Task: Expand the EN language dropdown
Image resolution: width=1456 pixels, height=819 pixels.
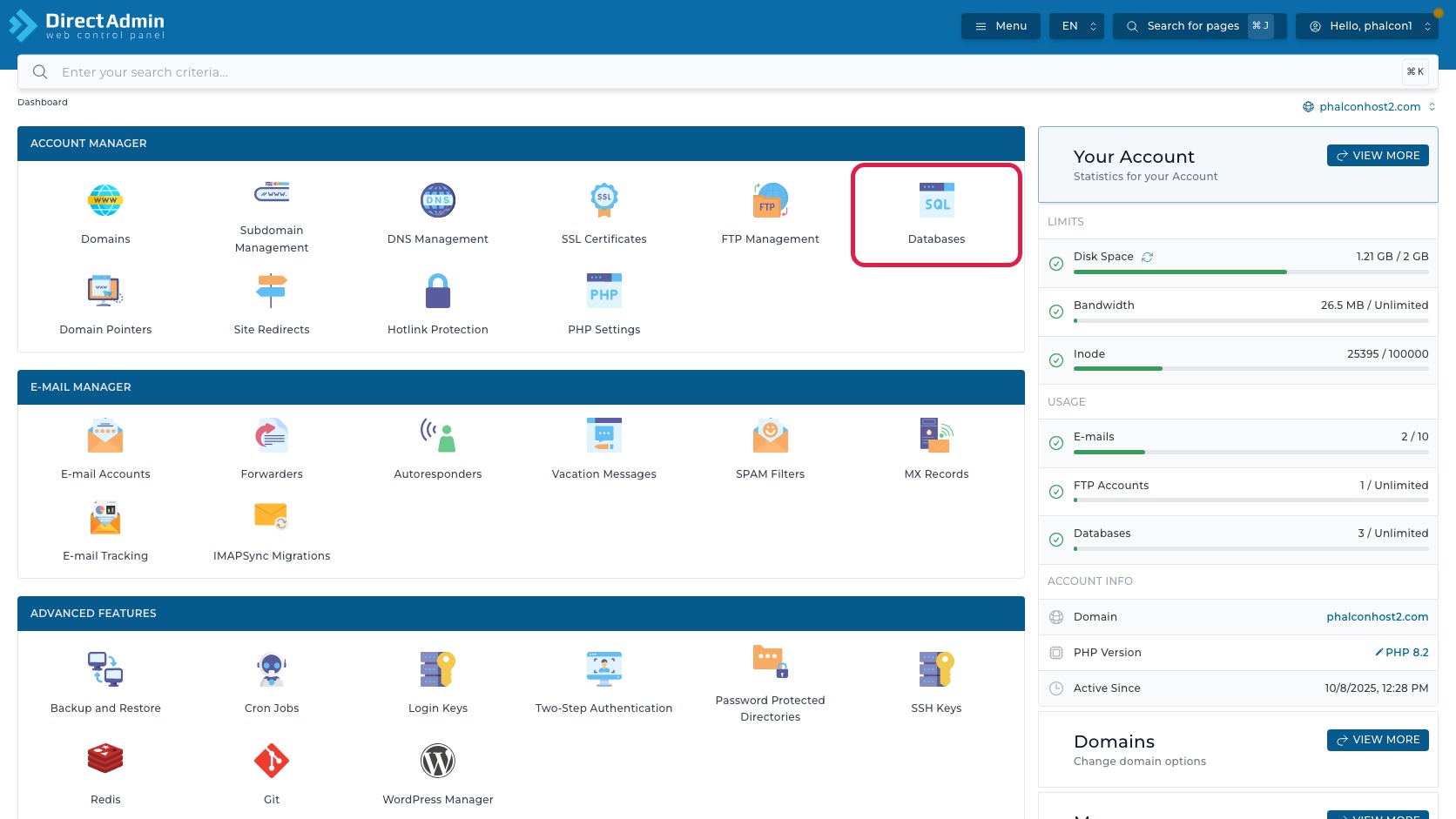Action: (1077, 26)
